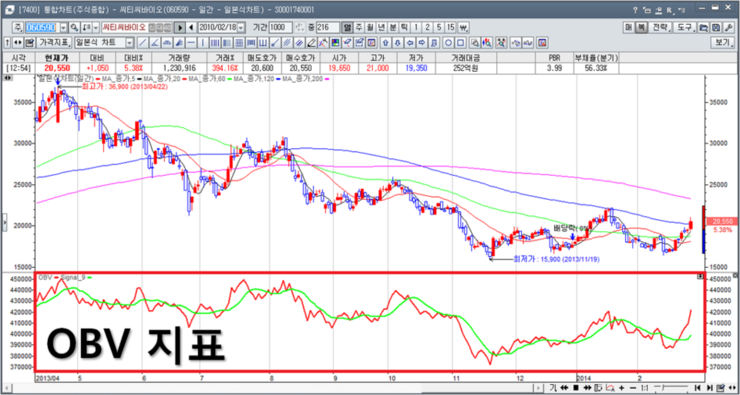Click the minus zoom-out icon in bottom bar
The image size is (740, 395).
pos(633,388)
